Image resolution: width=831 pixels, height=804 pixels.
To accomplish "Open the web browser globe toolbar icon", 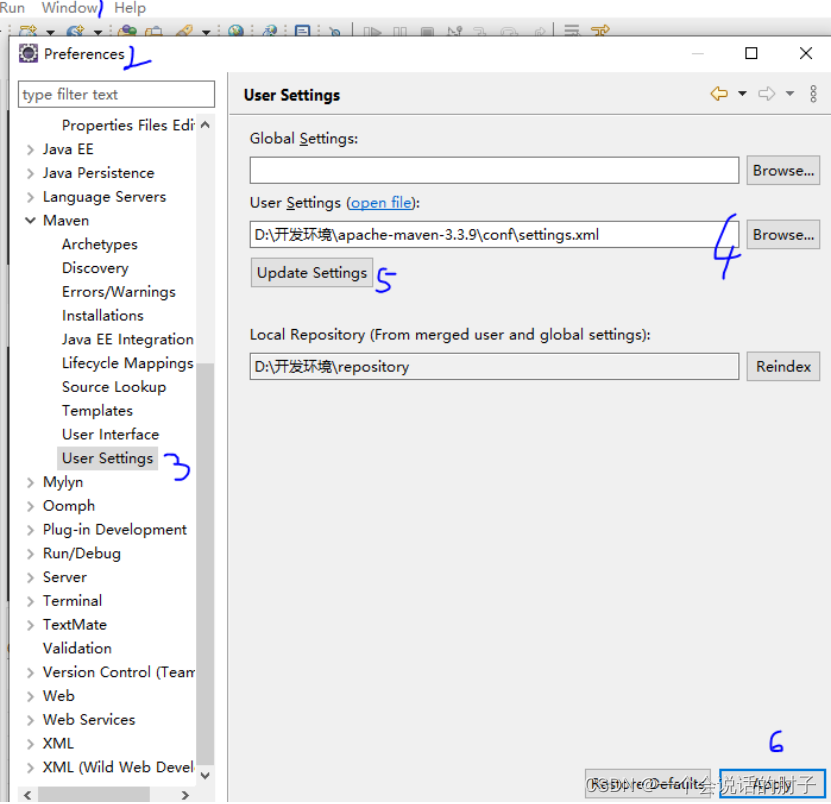I will [x=236, y=31].
